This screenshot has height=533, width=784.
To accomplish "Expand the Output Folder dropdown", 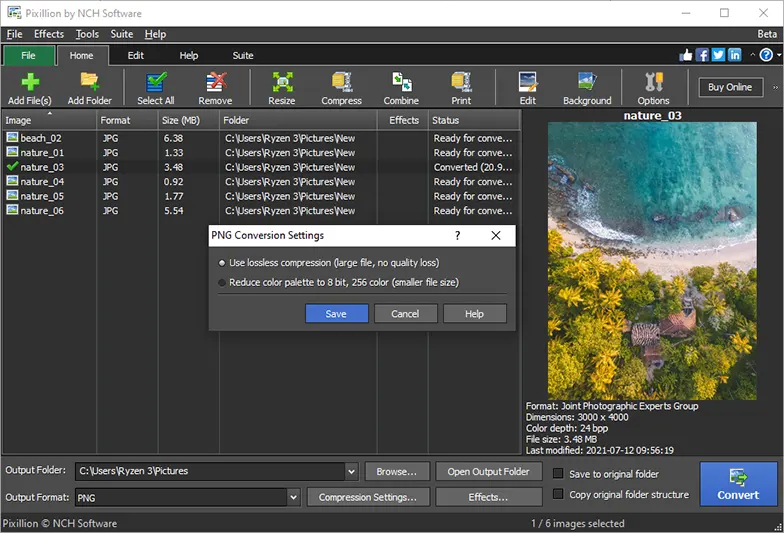I will 351,471.
